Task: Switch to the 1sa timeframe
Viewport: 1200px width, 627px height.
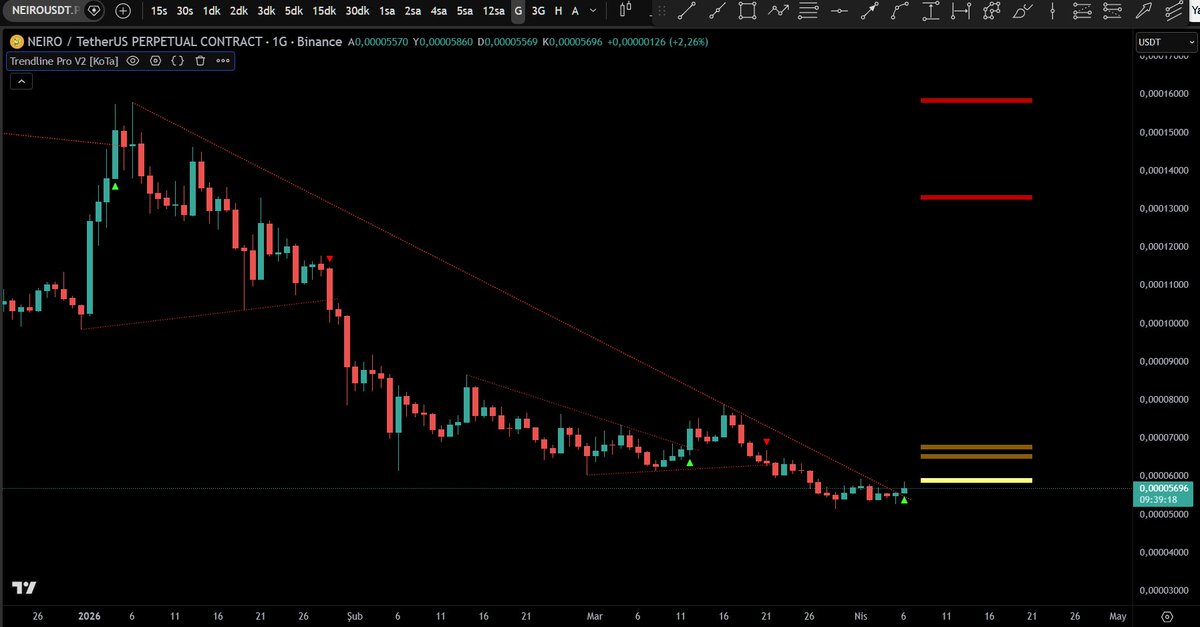Action: click(387, 11)
